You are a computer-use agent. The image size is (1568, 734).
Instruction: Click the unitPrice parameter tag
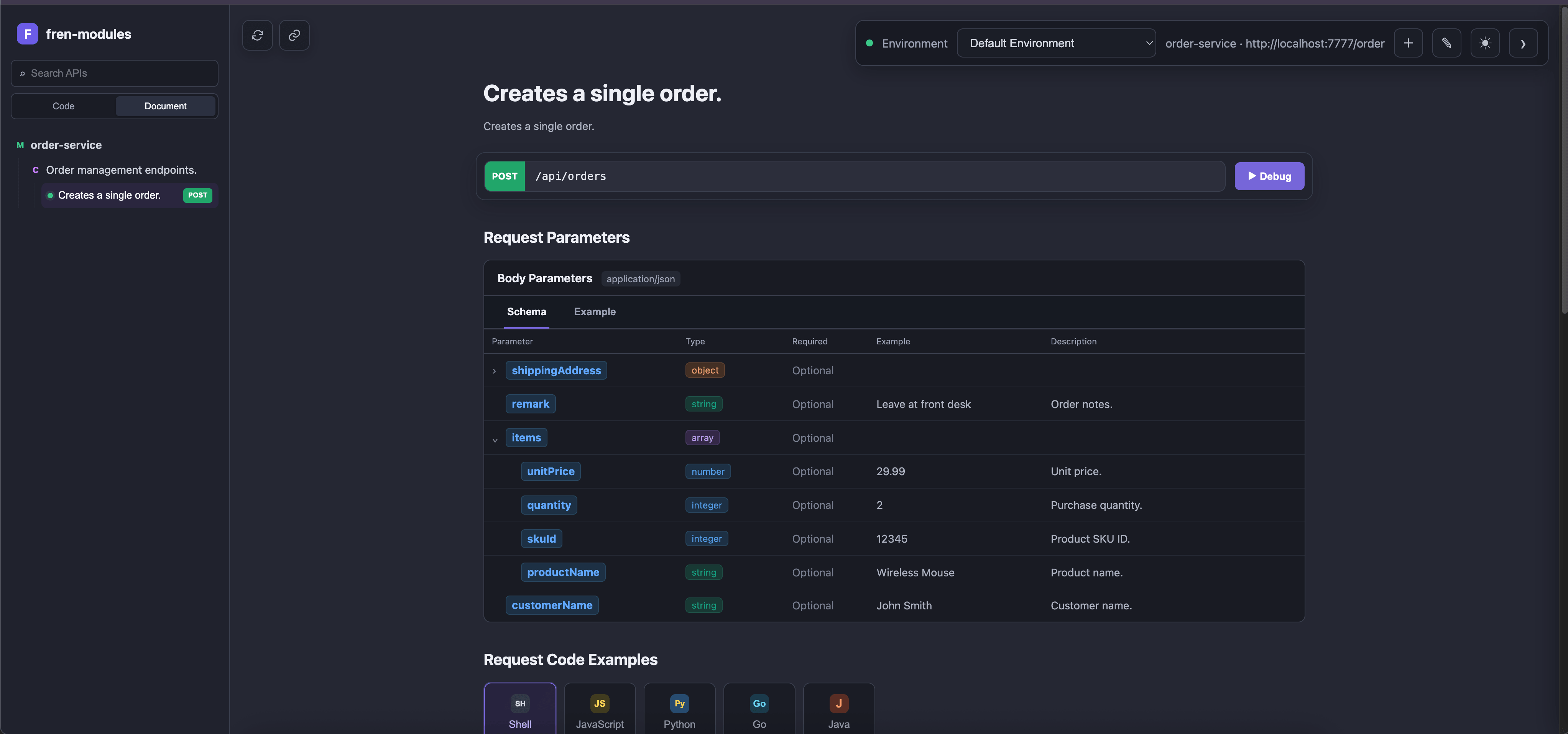[x=551, y=471]
